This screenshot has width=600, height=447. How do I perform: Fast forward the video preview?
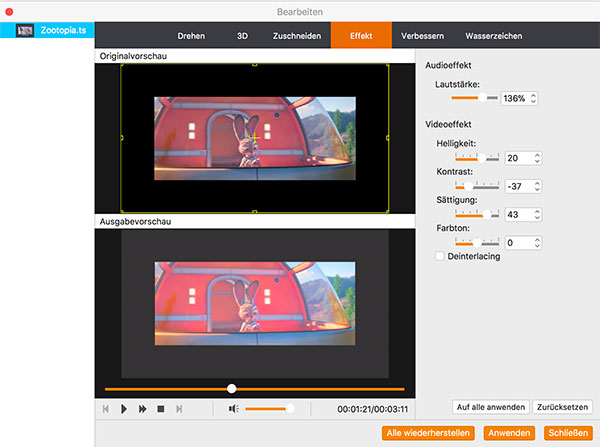coord(142,409)
